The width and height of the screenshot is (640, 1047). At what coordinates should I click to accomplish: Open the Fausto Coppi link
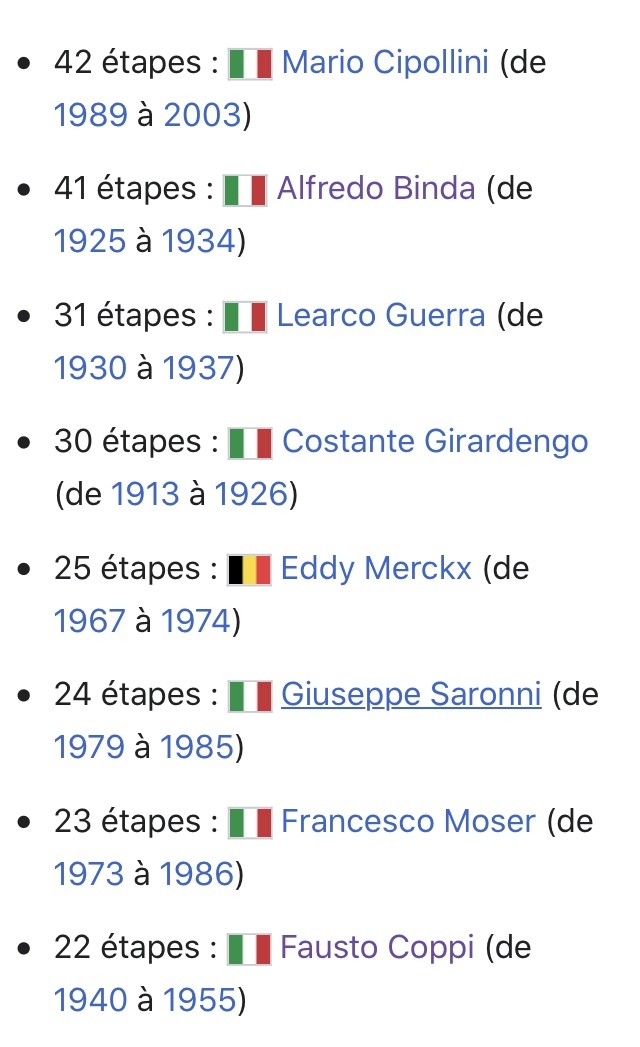(x=377, y=948)
